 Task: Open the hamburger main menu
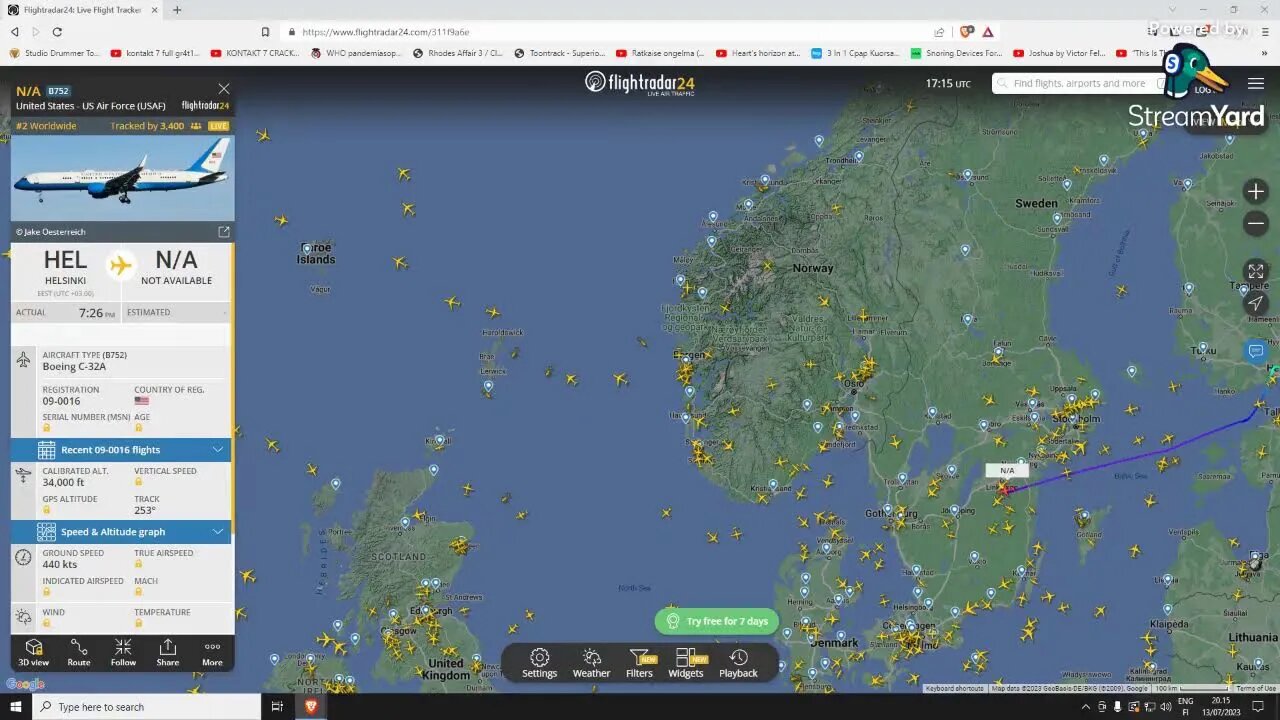[x=1256, y=84]
